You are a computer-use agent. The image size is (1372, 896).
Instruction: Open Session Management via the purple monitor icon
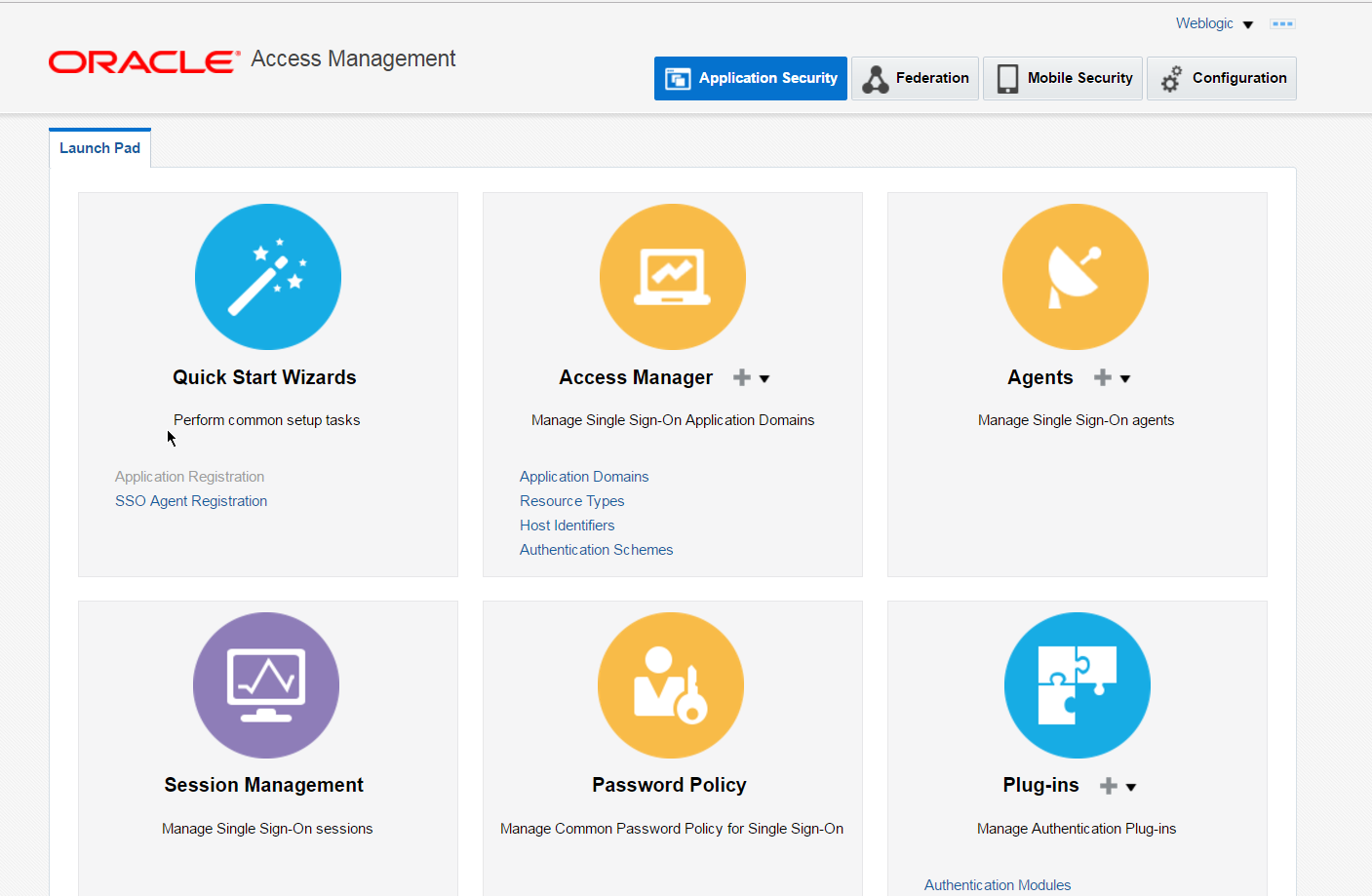266,685
